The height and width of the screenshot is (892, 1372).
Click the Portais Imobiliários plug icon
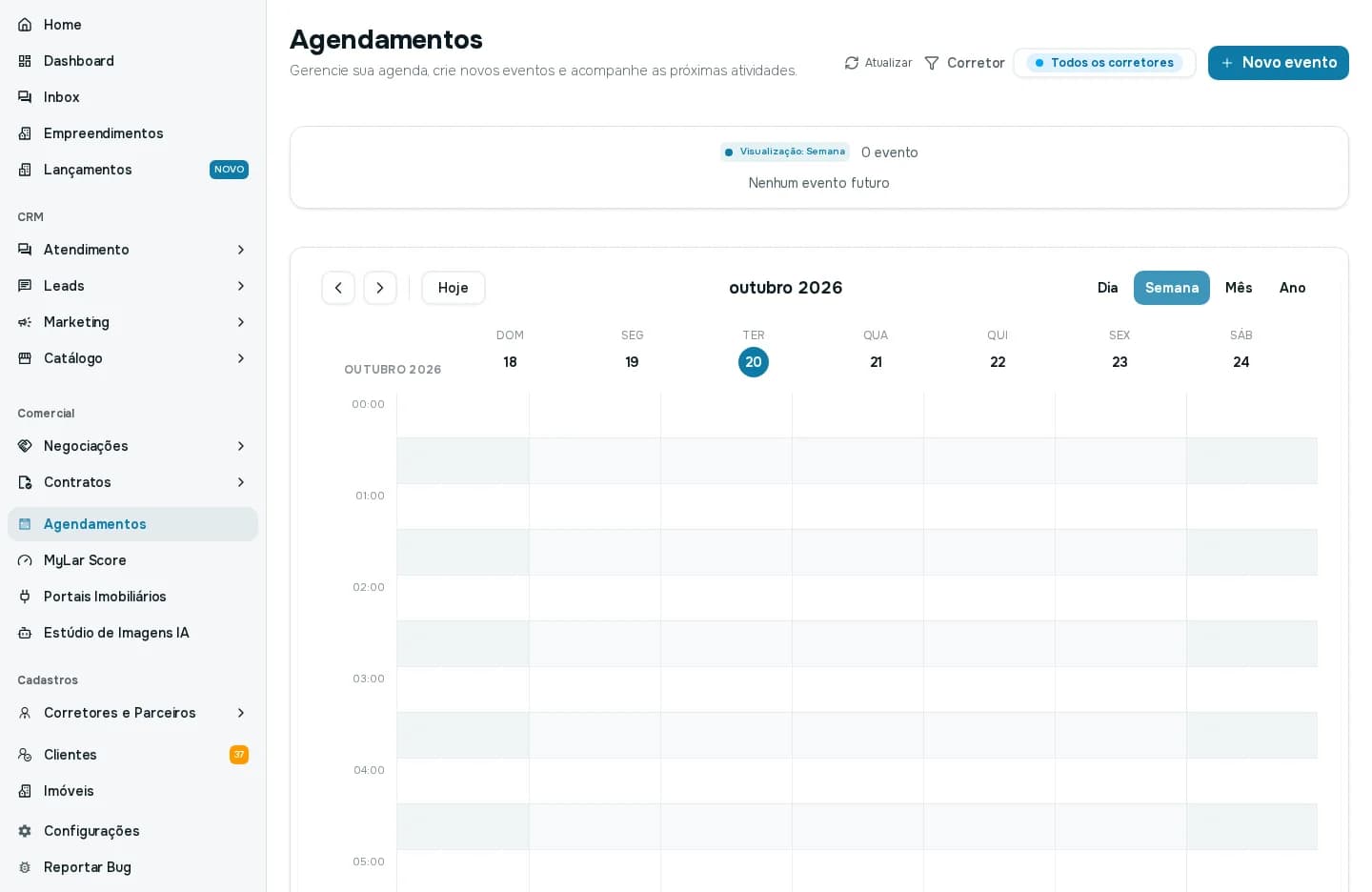point(25,597)
